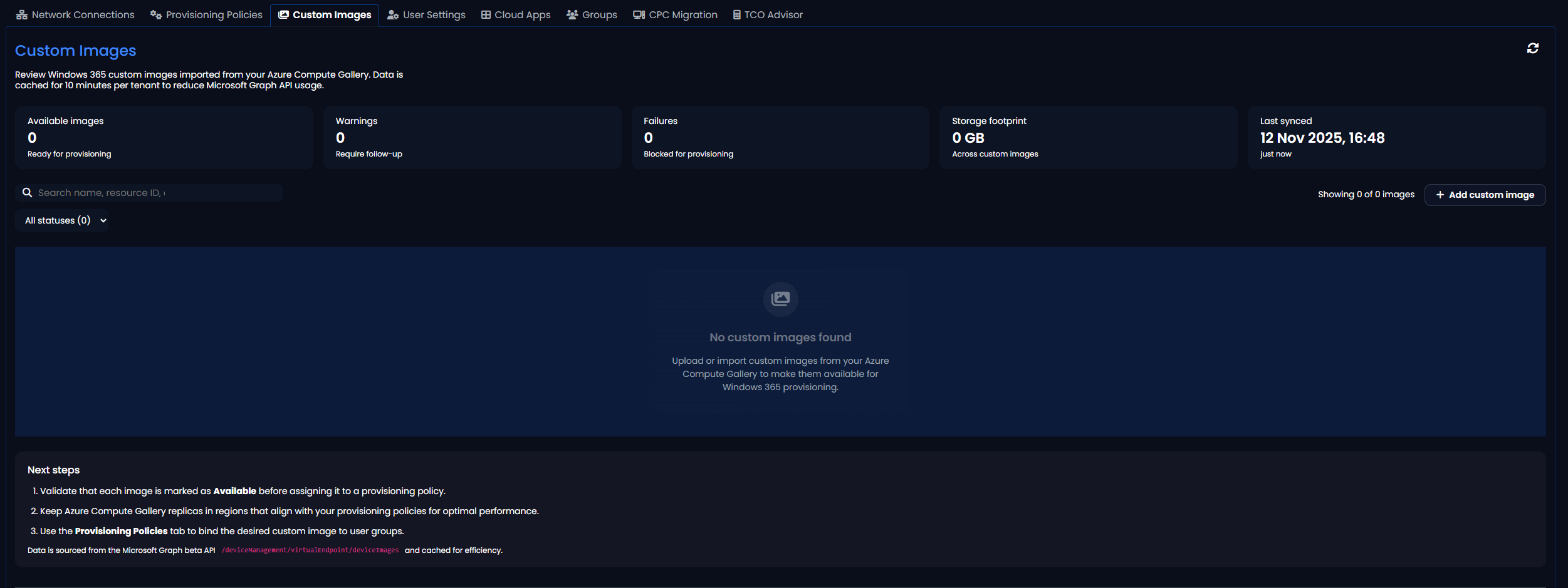Click the empty-state images icon
The image size is (1568, 588).
click(x=780, y=299)
